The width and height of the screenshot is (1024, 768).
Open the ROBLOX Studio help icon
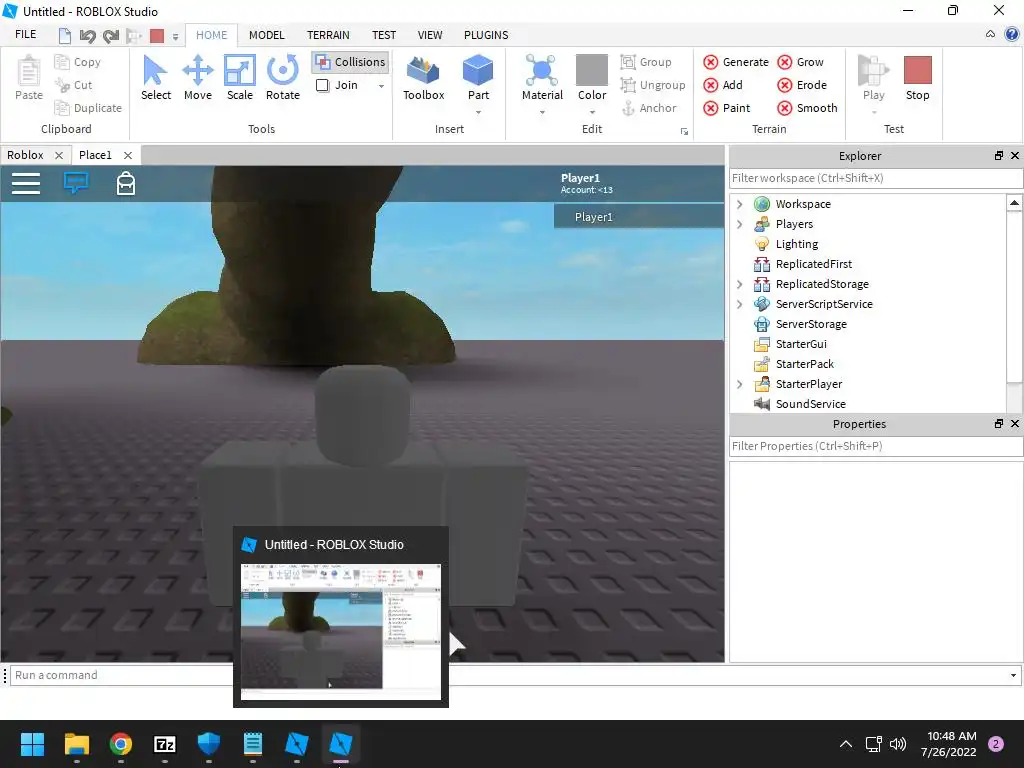click(1012, 35)
